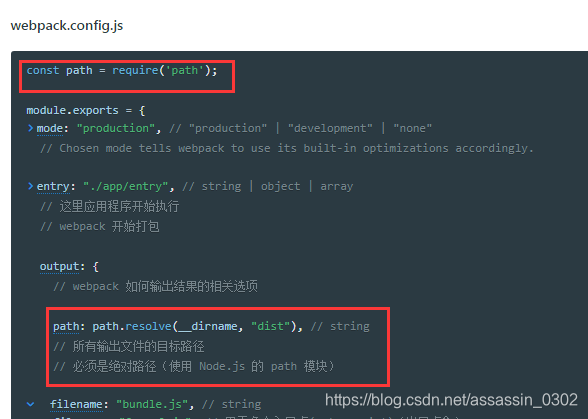This screenshot has height=419, width=588.
Task: Select the path.resolve(__dirname, "dist") expression
Action: coord(194,326)
